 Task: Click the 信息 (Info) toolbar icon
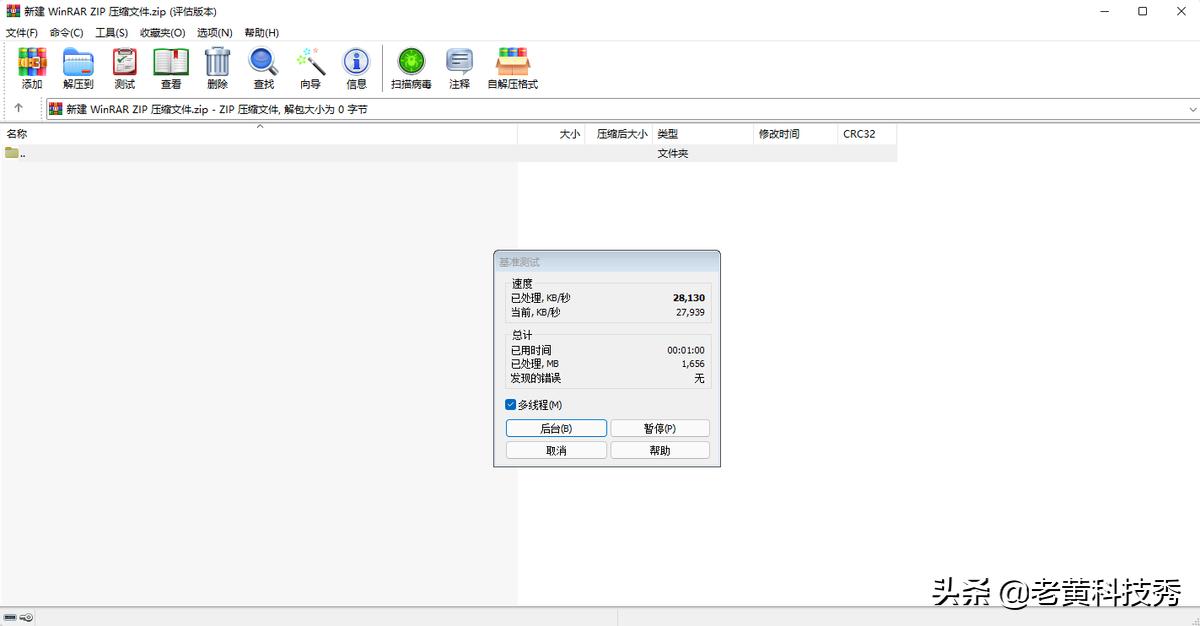356,65
